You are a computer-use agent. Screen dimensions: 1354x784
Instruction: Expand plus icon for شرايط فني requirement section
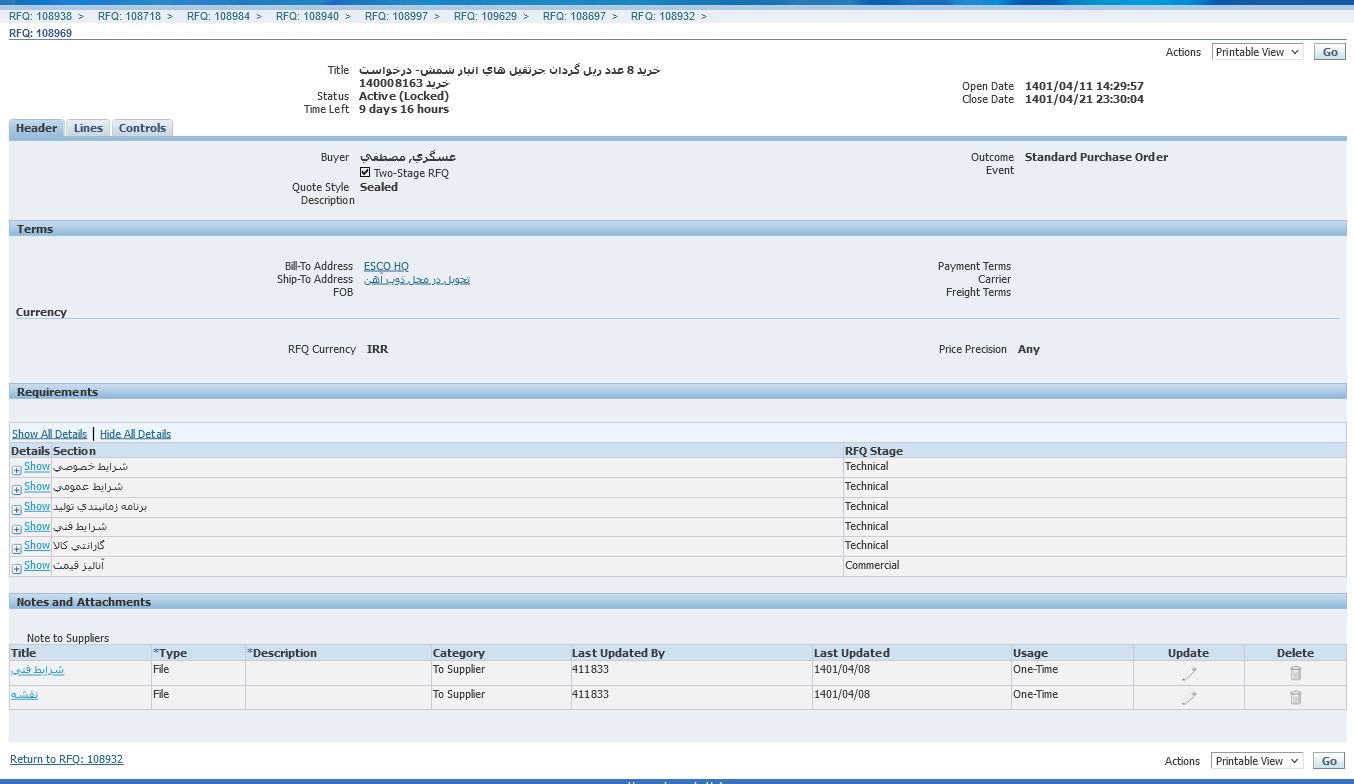[x=17, y=530]
